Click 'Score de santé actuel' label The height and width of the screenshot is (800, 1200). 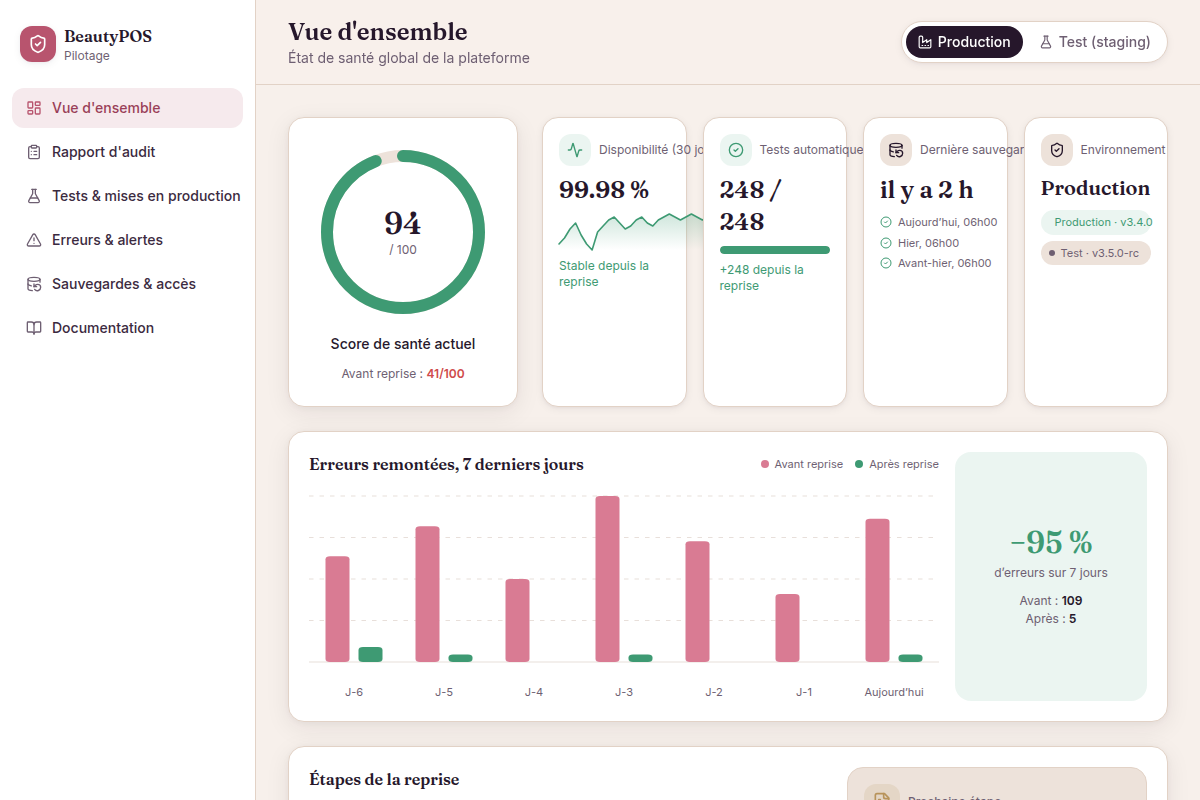[x=403, y=344]
